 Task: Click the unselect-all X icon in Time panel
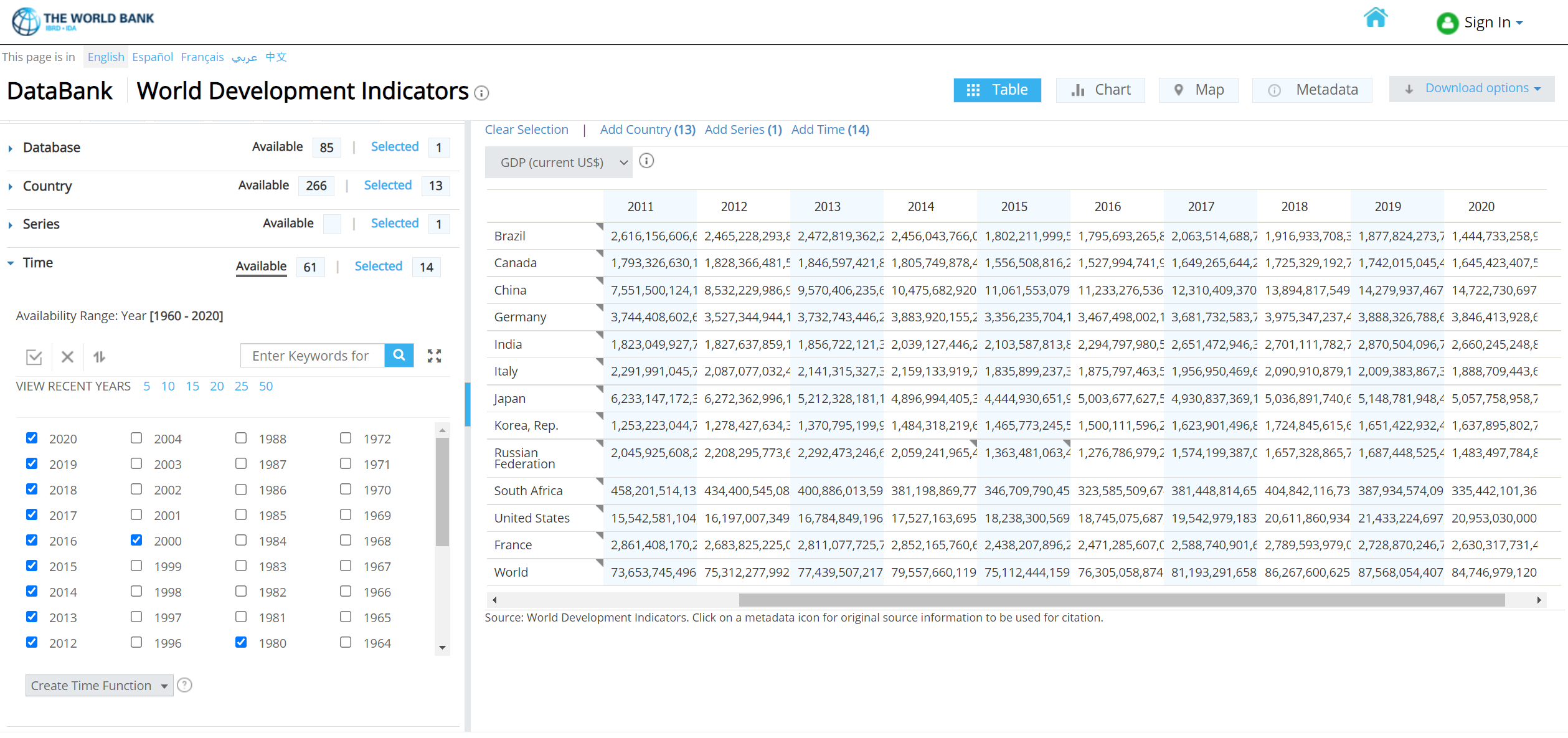tap(67, 357)
